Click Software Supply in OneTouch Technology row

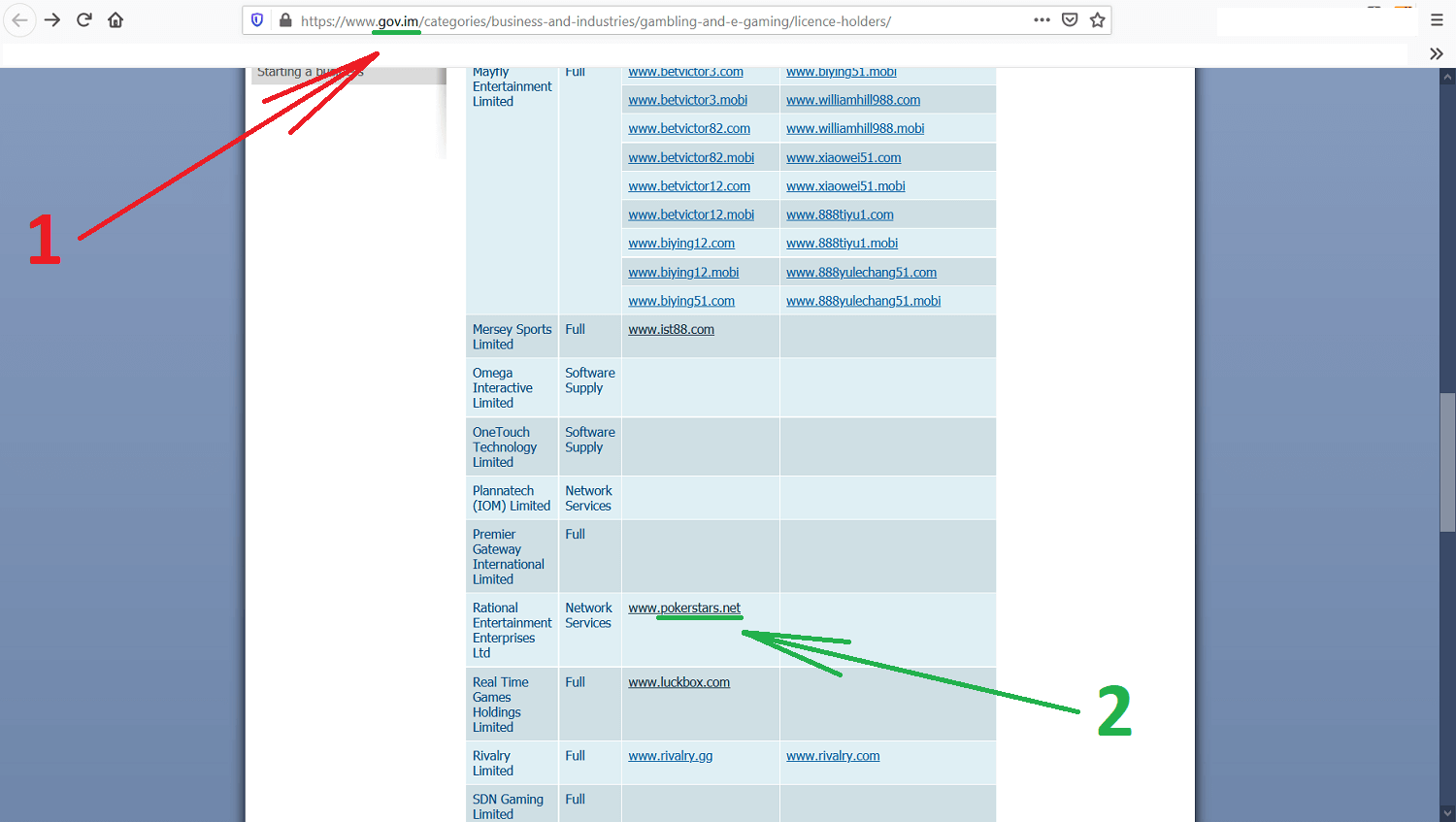click(x=590, y=440)
